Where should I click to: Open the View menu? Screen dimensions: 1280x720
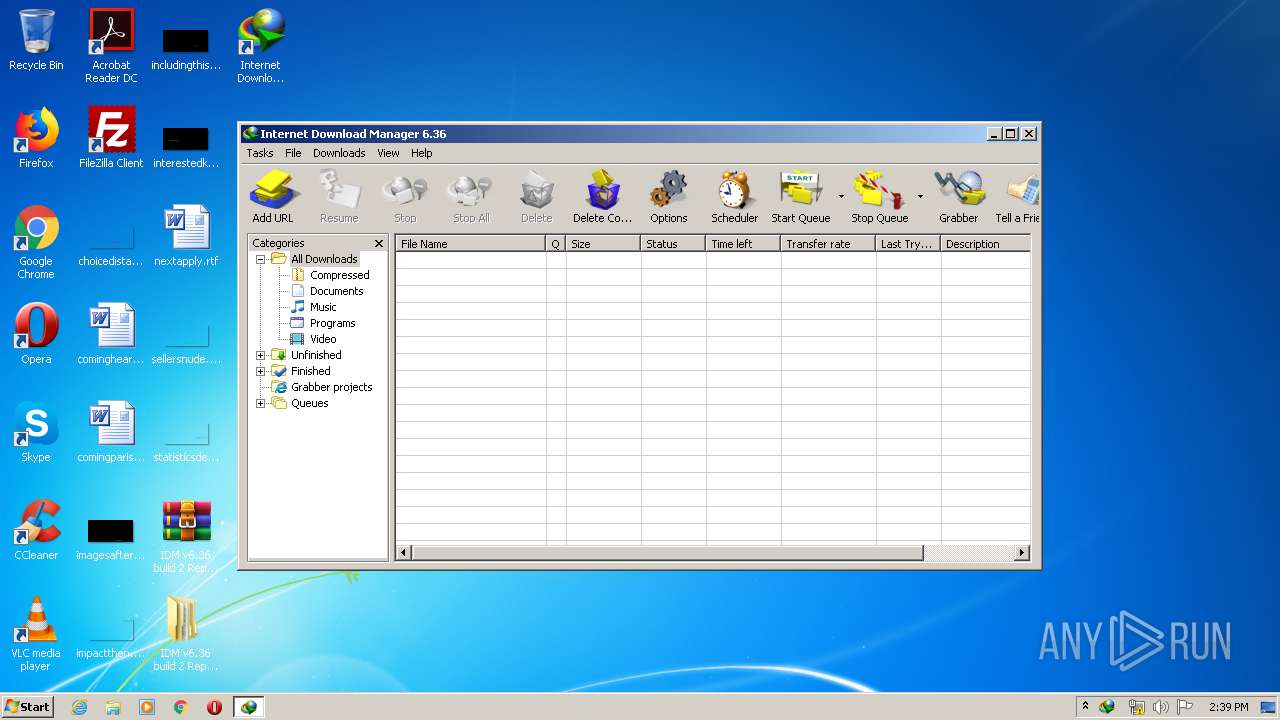pos(388,153)
